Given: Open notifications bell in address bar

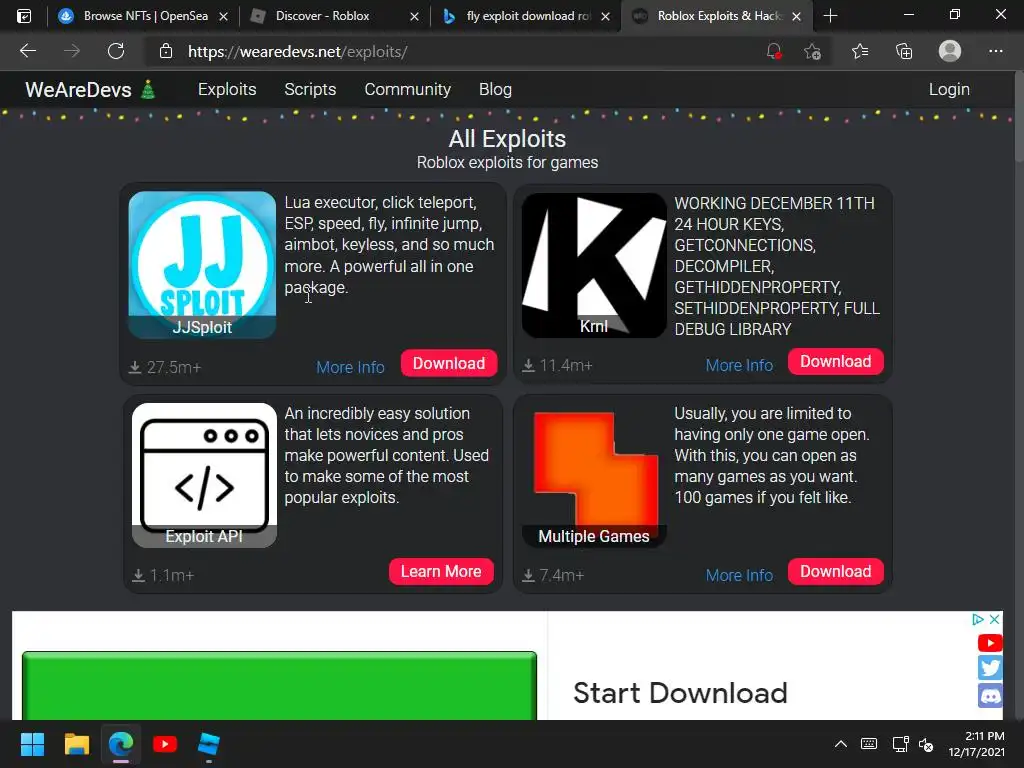Looking at the screenshot, I should click(774, 52).
